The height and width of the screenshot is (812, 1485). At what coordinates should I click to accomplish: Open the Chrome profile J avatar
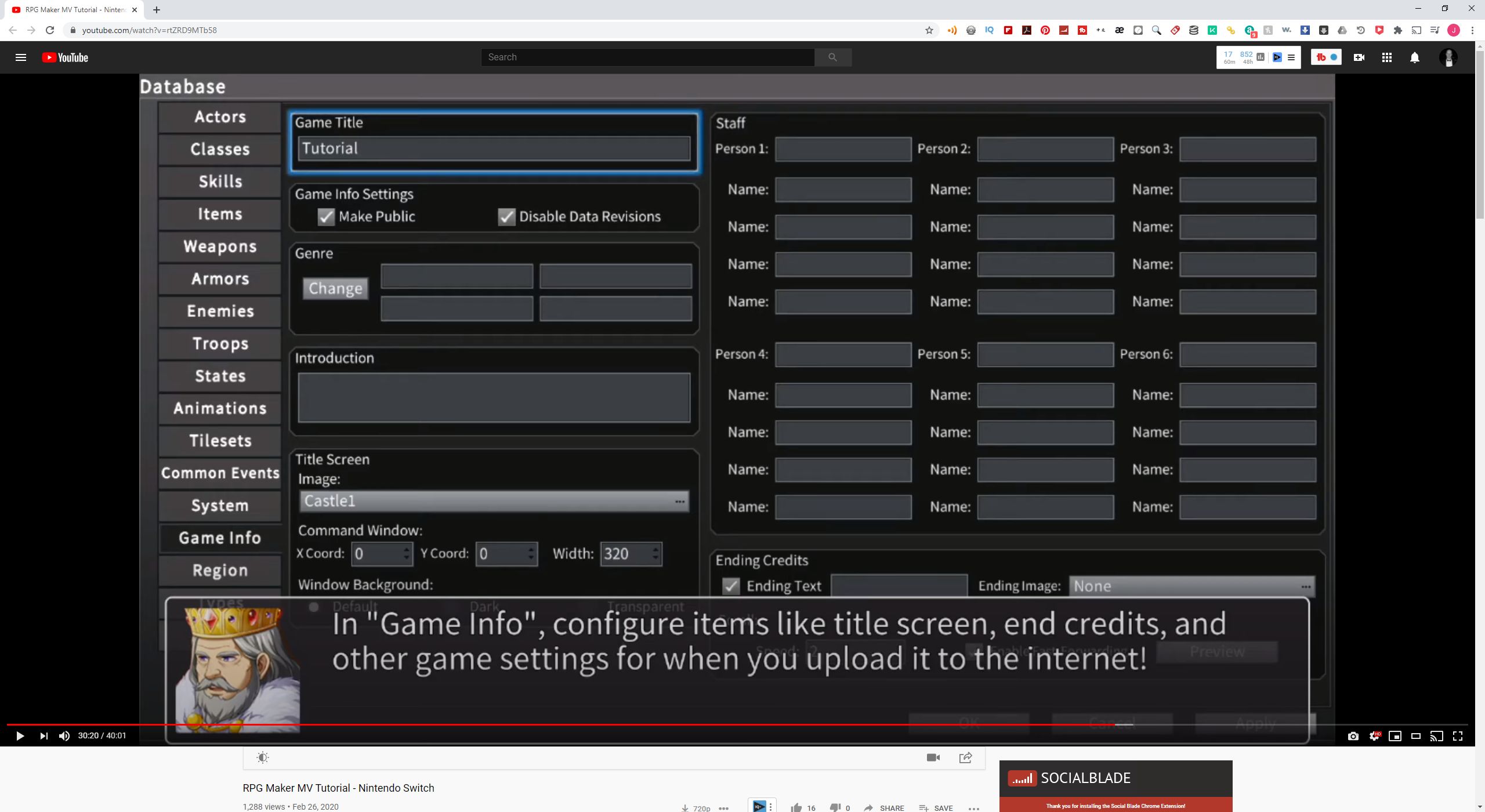click(x=1454, y=30)
